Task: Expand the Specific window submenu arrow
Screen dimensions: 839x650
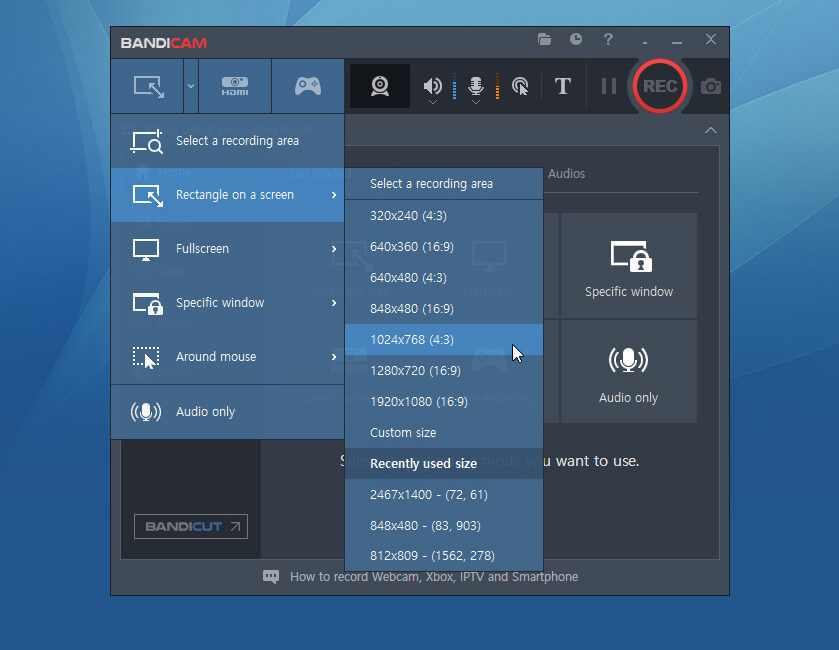Action: pos(334,303)
